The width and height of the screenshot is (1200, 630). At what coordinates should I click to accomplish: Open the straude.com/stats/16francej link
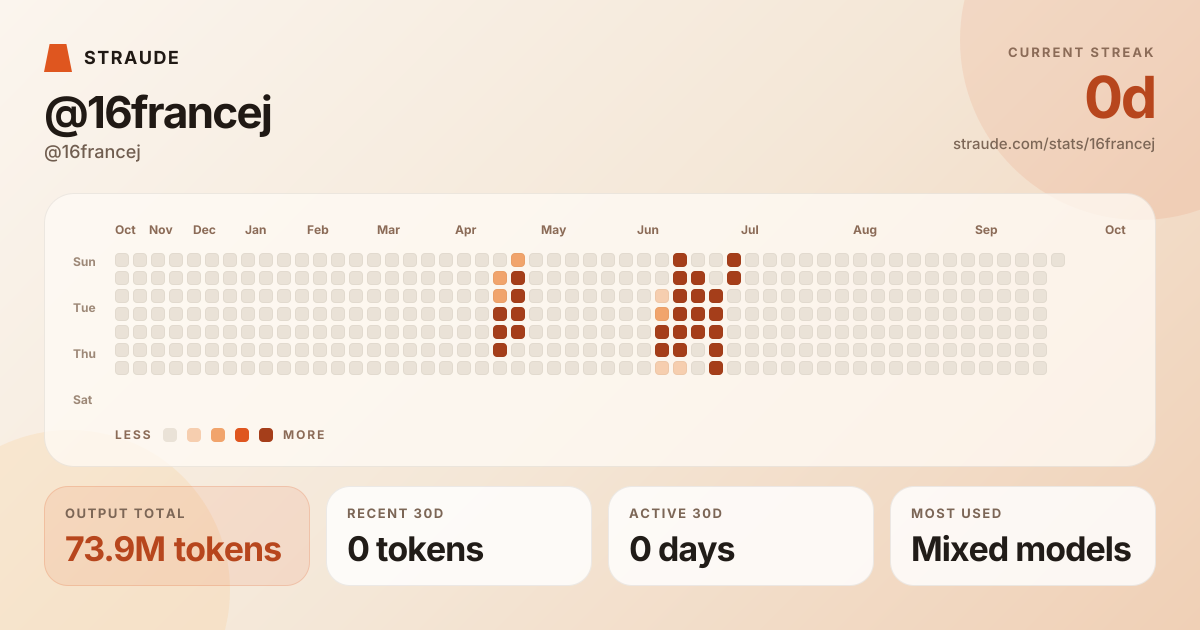[x=1054, y=144]
